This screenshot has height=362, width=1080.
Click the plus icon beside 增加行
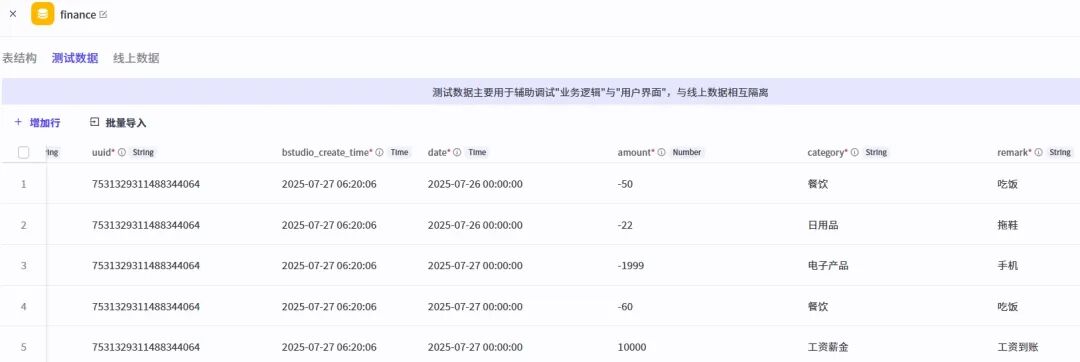click(19, 123)
